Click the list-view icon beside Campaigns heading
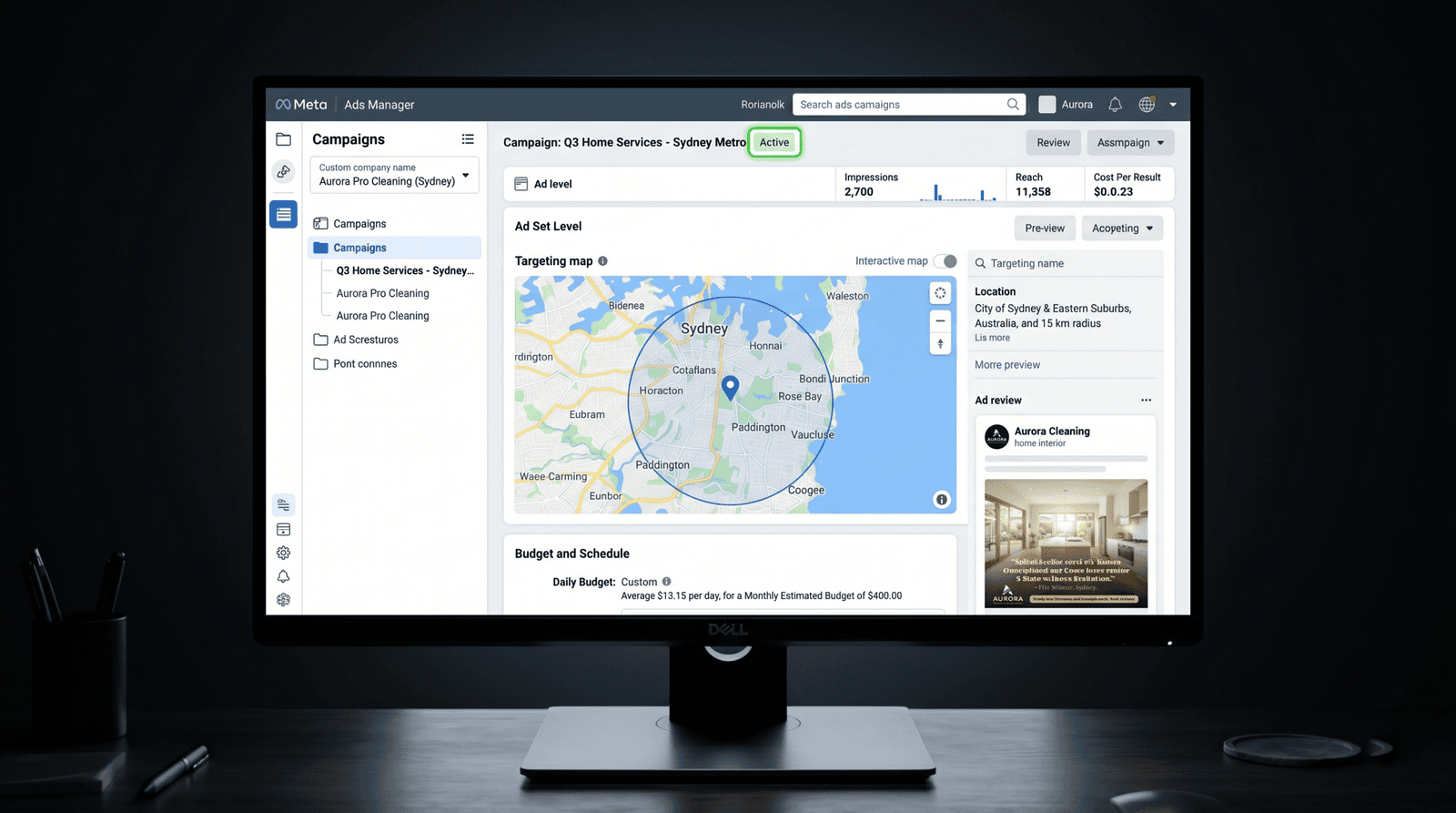This screenshot has width=1456, height=813. tap(468, 139)
